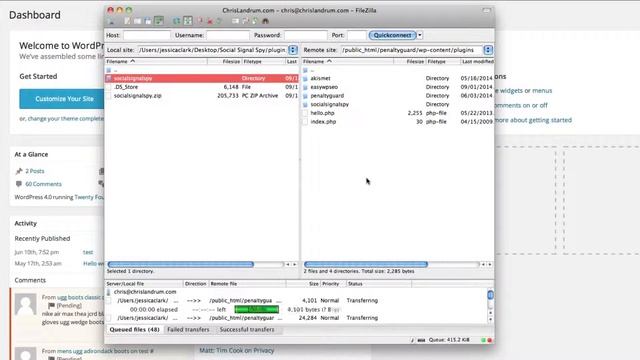This screenshot has width=640, height=360.
Task: Click red activity indicator in status bar
Action: (489, 340)
